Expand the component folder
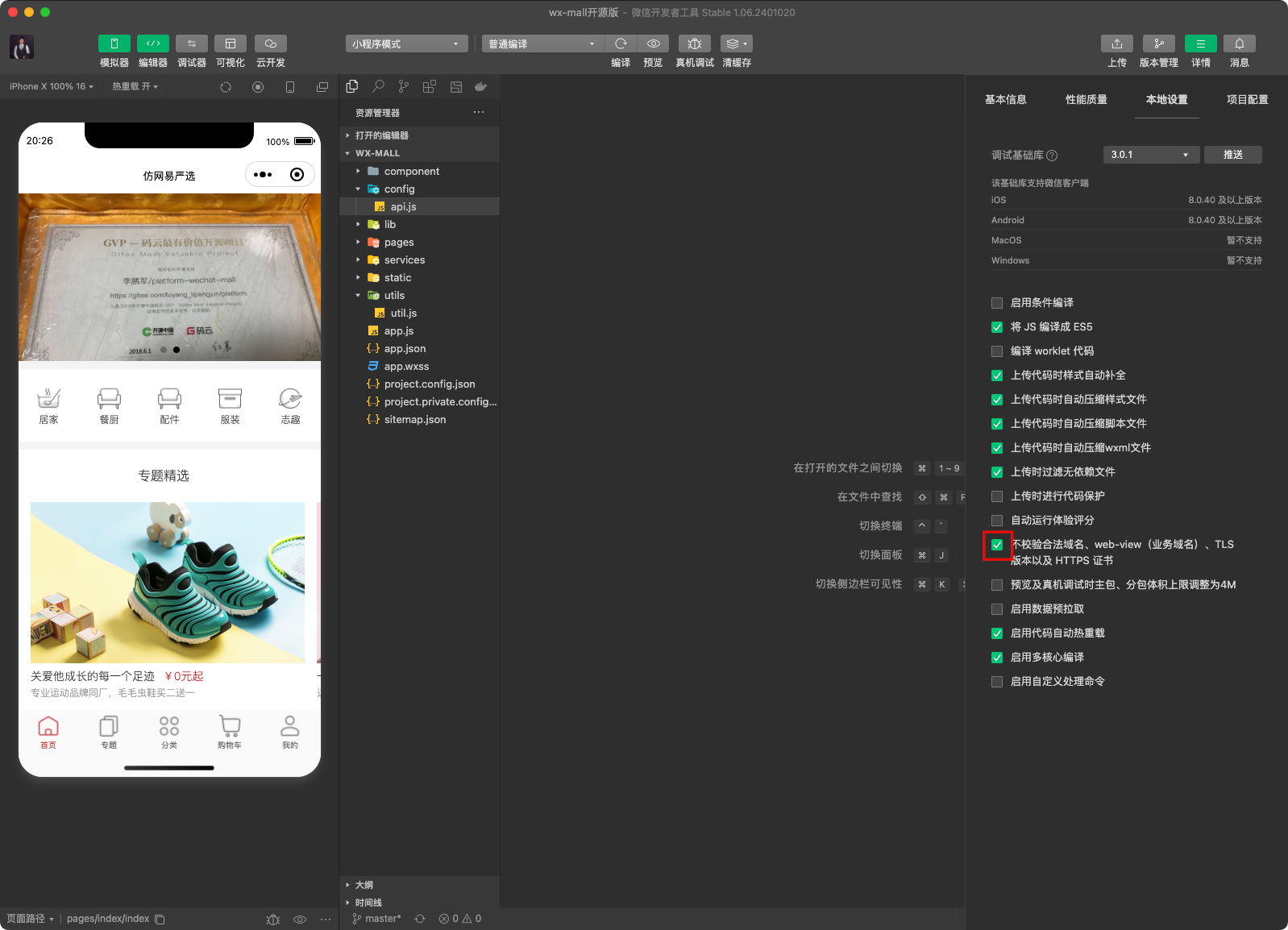The height and width of the screenshot is (930, 1288). coord(419,171)
